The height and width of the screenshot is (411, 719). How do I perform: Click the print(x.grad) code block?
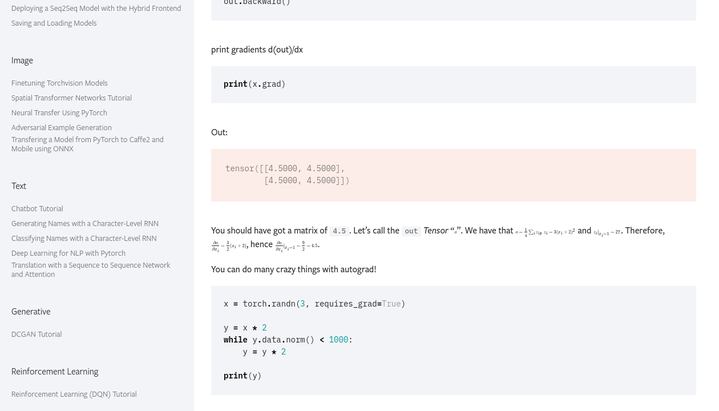(453, 85)
